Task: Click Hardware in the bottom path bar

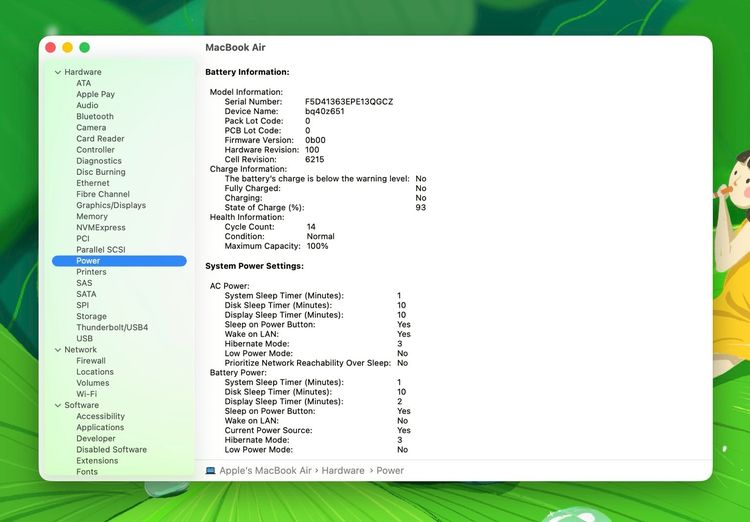Action: tap(343, 471)
